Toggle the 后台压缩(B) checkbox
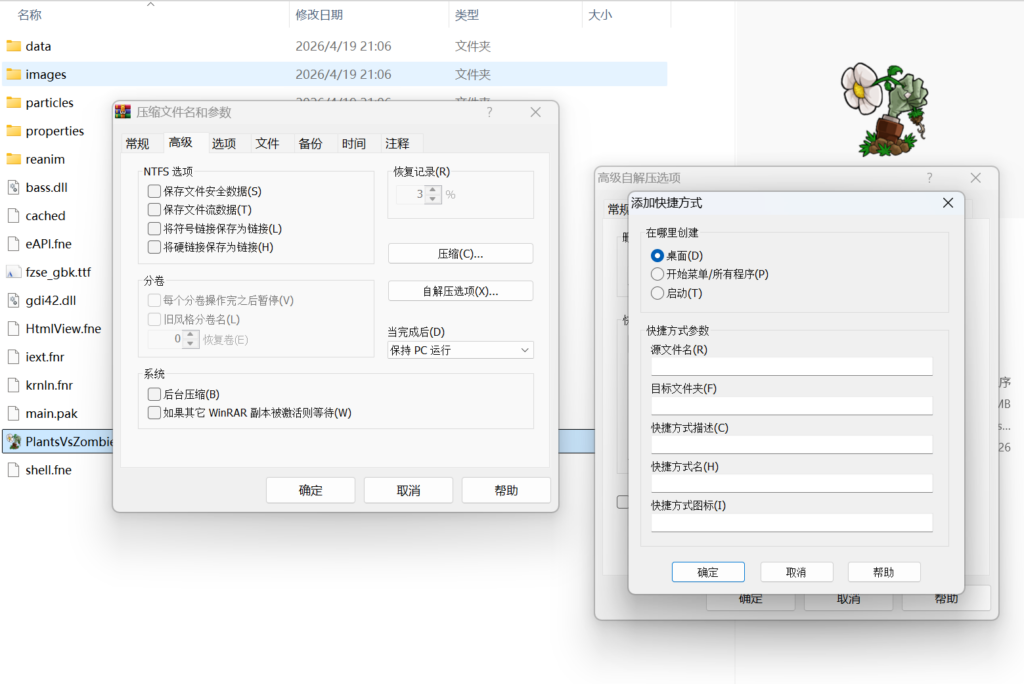The height and width of the screenshot is (684, 1024). click(154, 395)
